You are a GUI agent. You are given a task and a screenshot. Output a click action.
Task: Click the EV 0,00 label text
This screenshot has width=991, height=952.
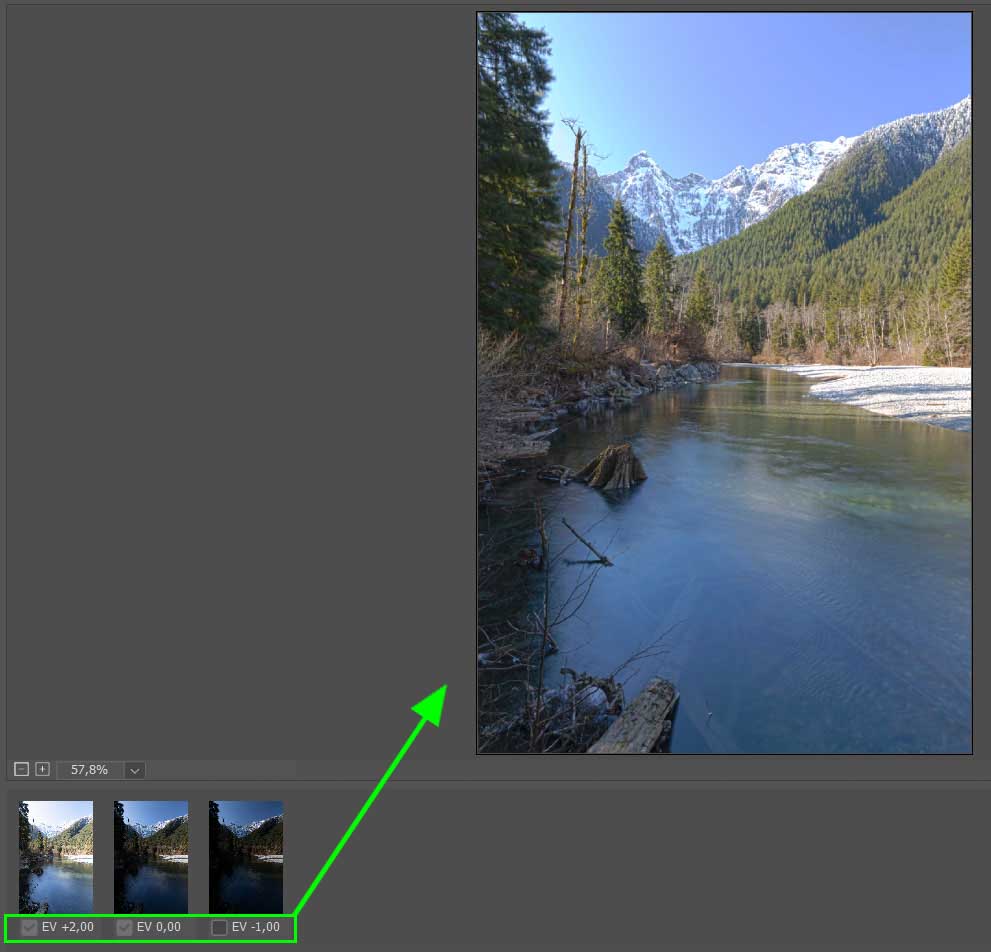[x=159, y=927]
